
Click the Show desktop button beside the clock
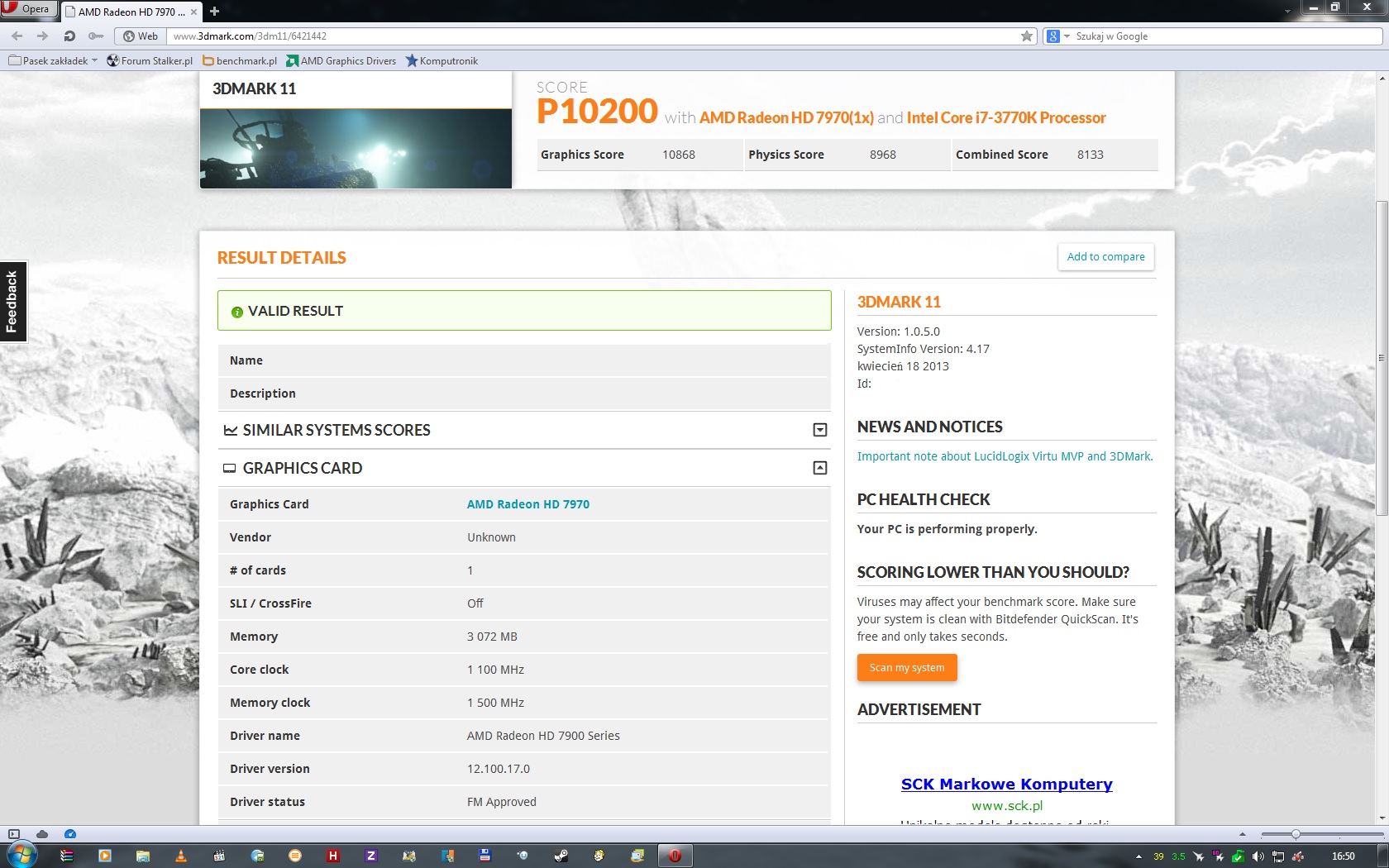1383,856
